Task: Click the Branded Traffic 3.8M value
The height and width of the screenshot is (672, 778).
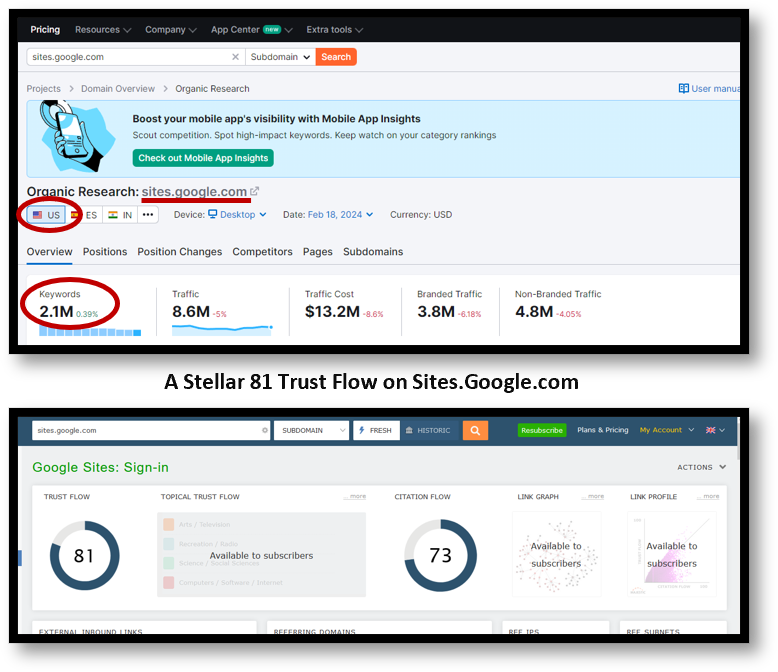Action: click(x=436, y=312)
